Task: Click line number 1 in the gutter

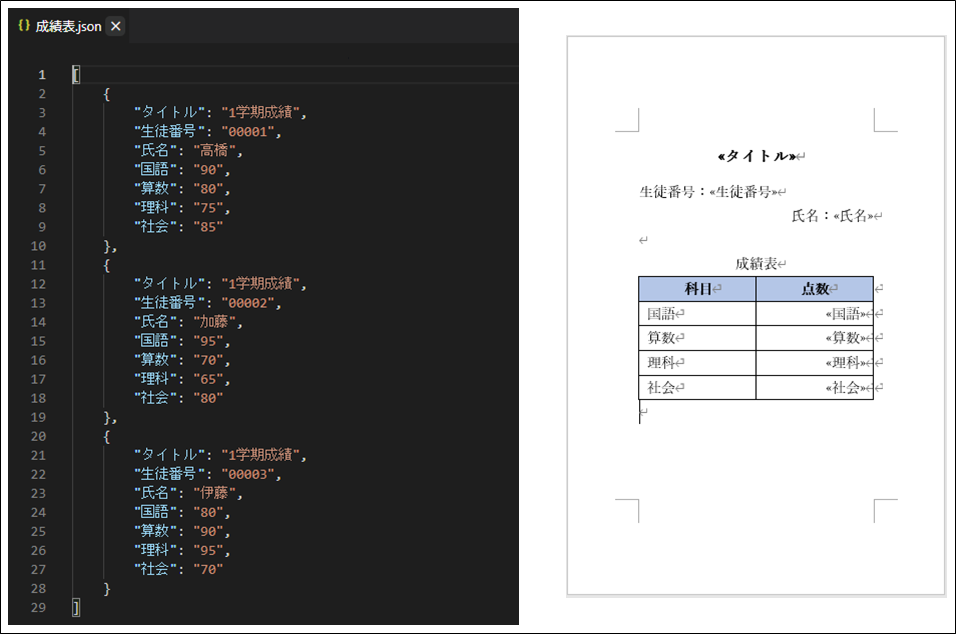Action: (42, 74)
